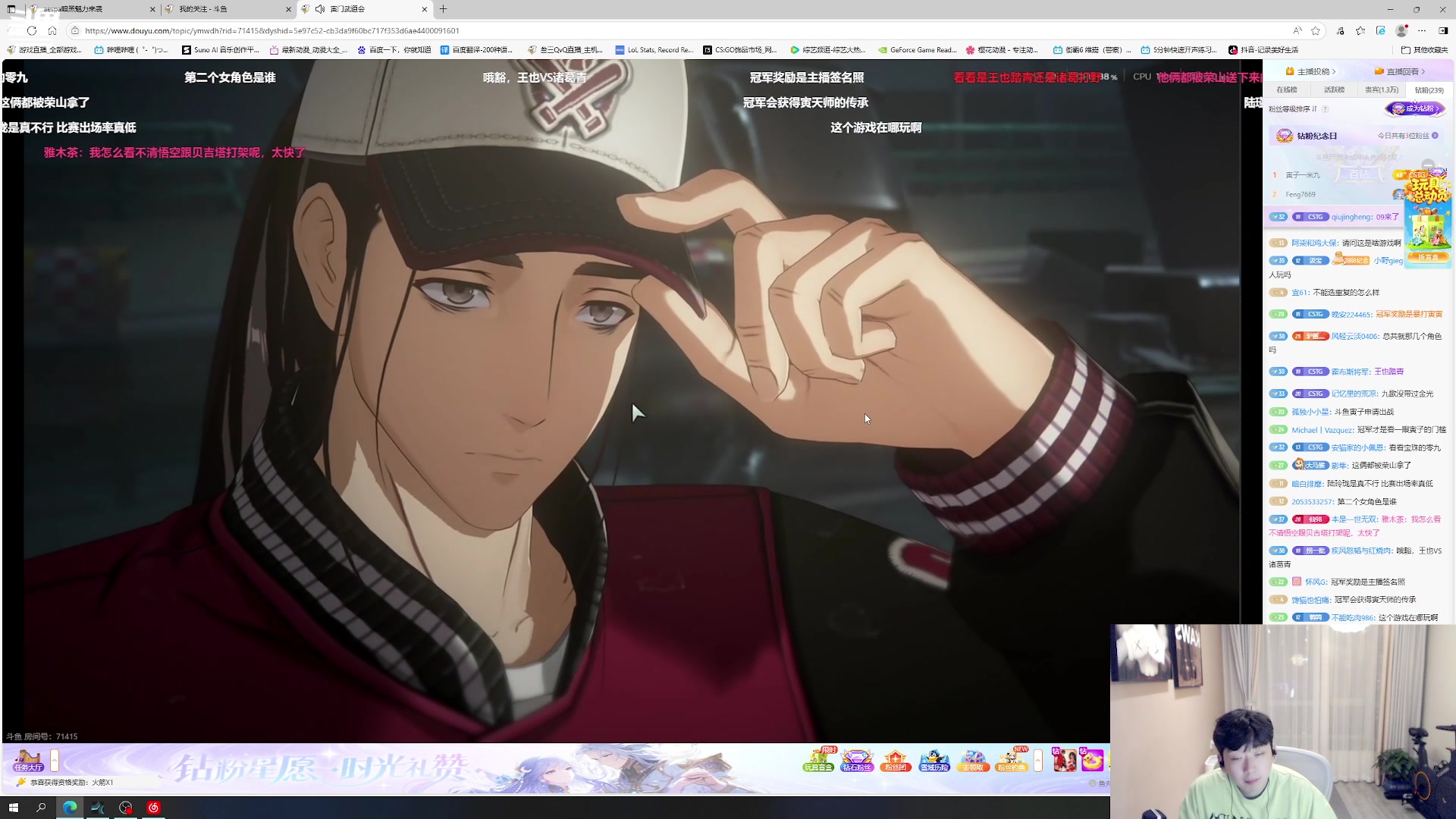Screen dimensions: 1456x819
Task: Open the CS:GO饰品市场 bookmark
Action: pos(740,50)
